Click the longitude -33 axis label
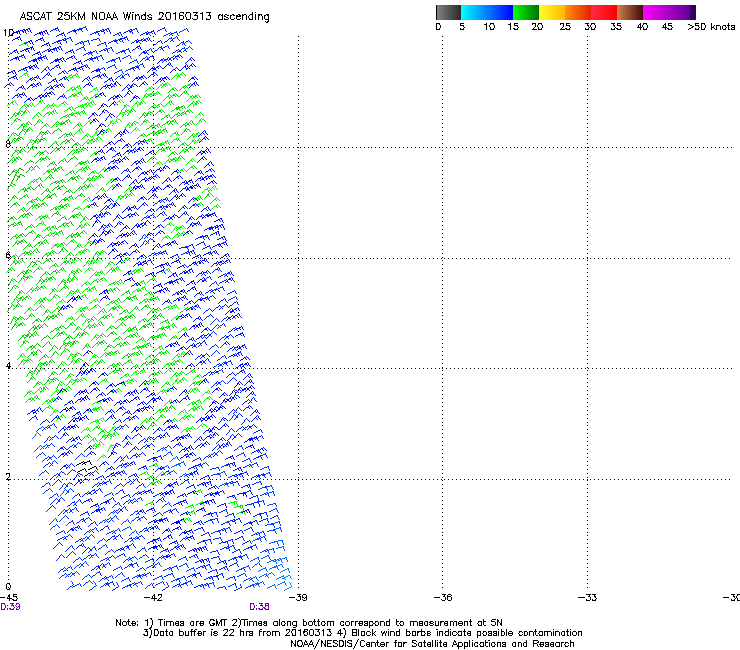This screenshot has height=650, width=740. pyautogui.click(x=587, y=598)
